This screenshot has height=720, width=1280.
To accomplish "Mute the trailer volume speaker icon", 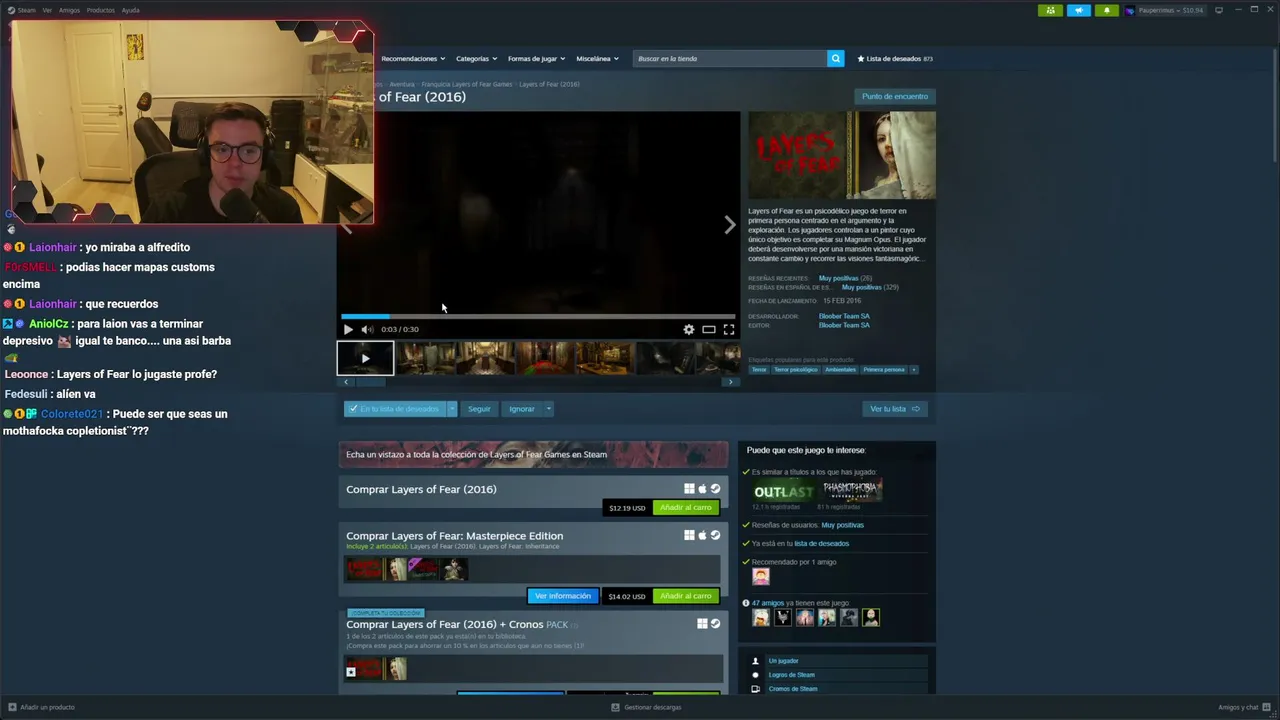I will click(367, 329).
